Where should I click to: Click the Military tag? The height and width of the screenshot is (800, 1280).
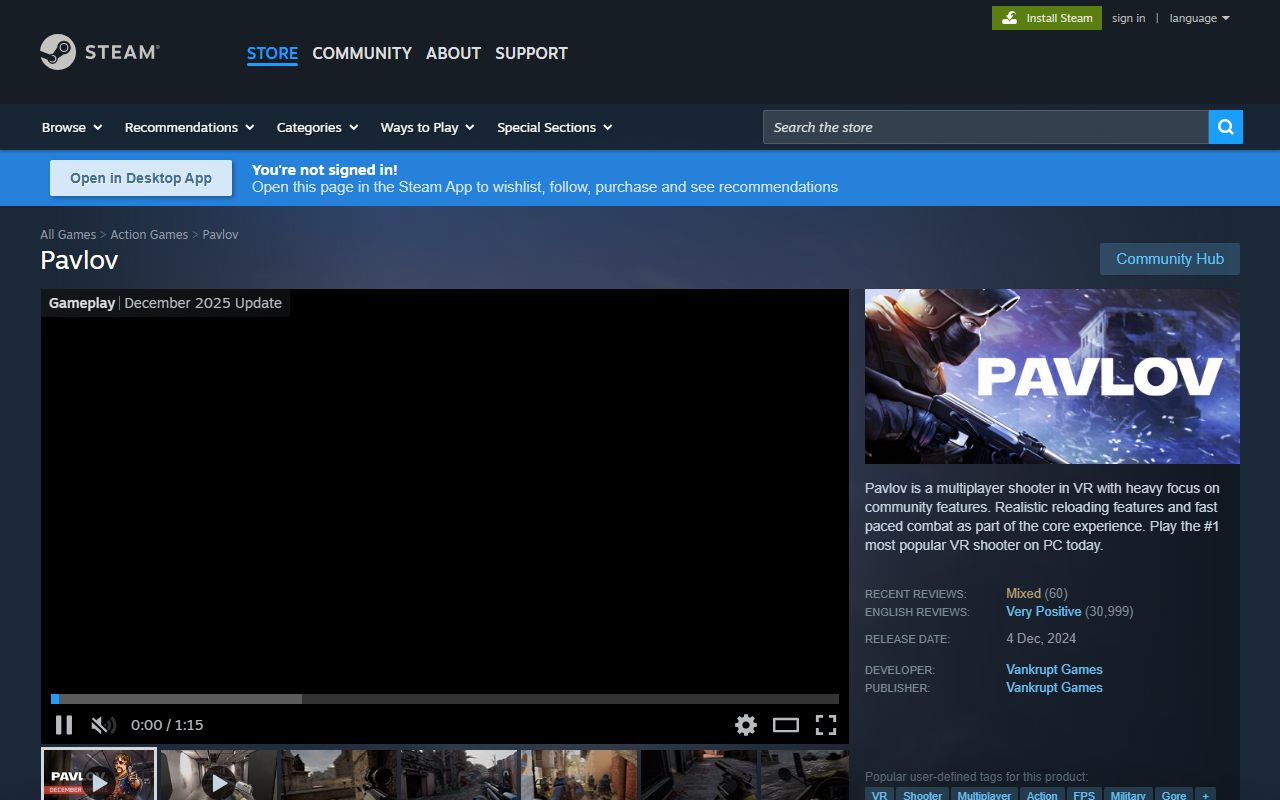click(1128, 795)
